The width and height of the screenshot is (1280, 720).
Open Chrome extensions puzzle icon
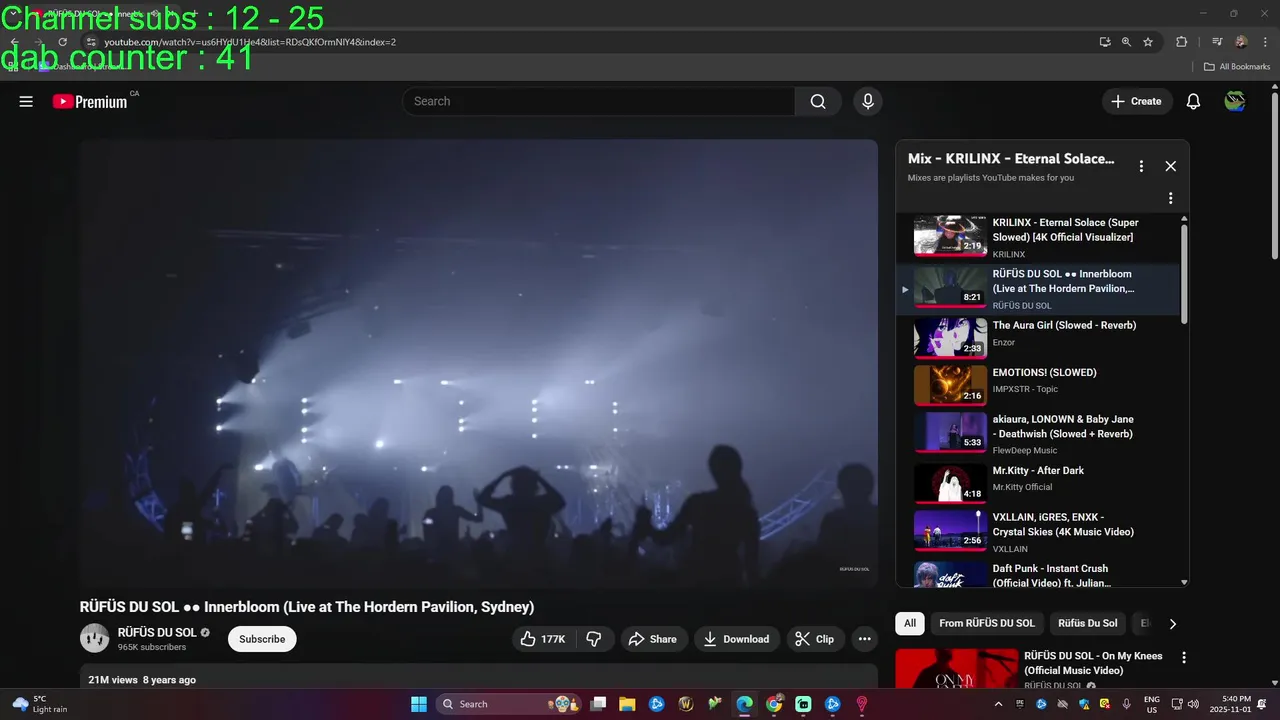coord(1182,42)
